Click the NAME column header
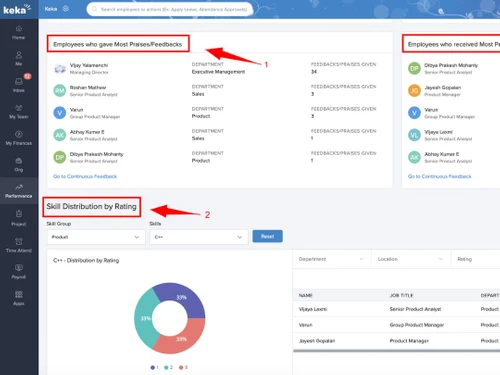 (306, 295)
